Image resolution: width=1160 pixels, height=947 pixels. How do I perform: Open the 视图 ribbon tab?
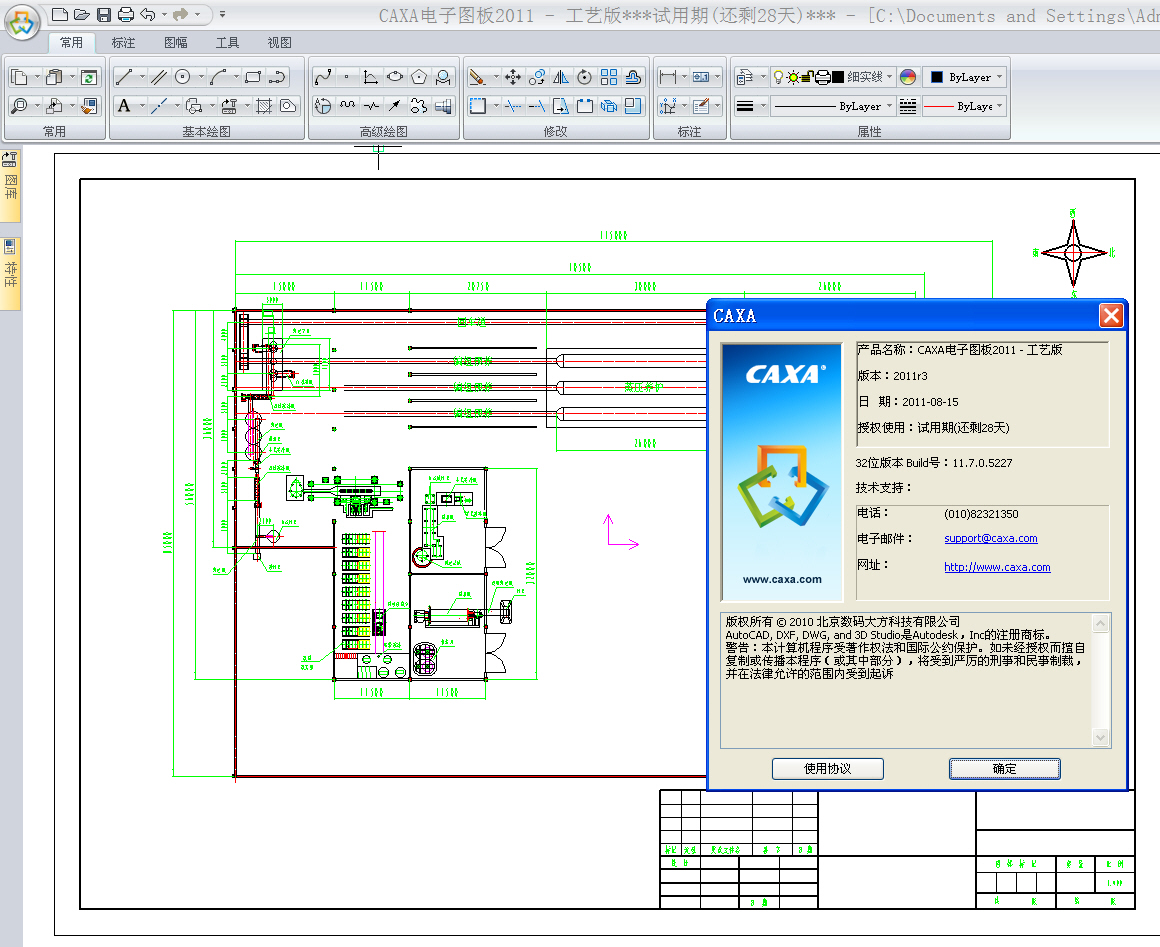click(x=280, y=43)
